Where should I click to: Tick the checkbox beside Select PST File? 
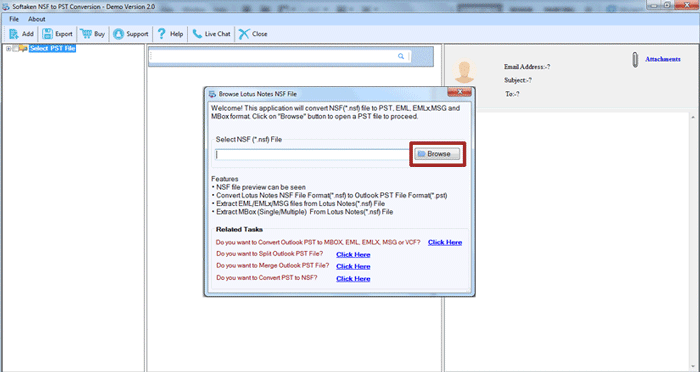(x=15, y=49)
